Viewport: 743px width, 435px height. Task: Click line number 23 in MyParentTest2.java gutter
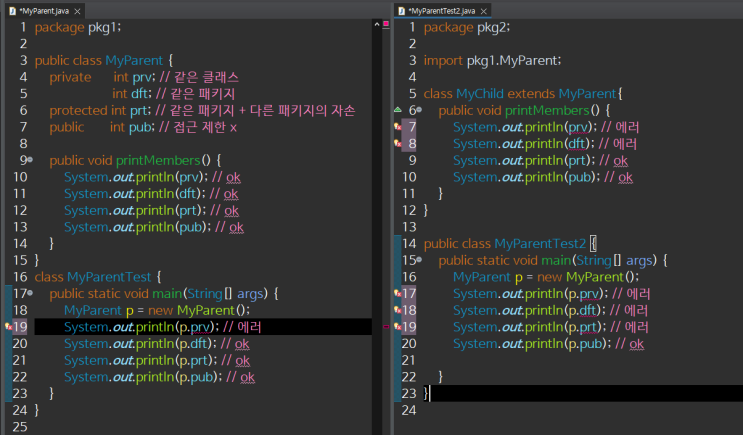(x=408, y=393)
